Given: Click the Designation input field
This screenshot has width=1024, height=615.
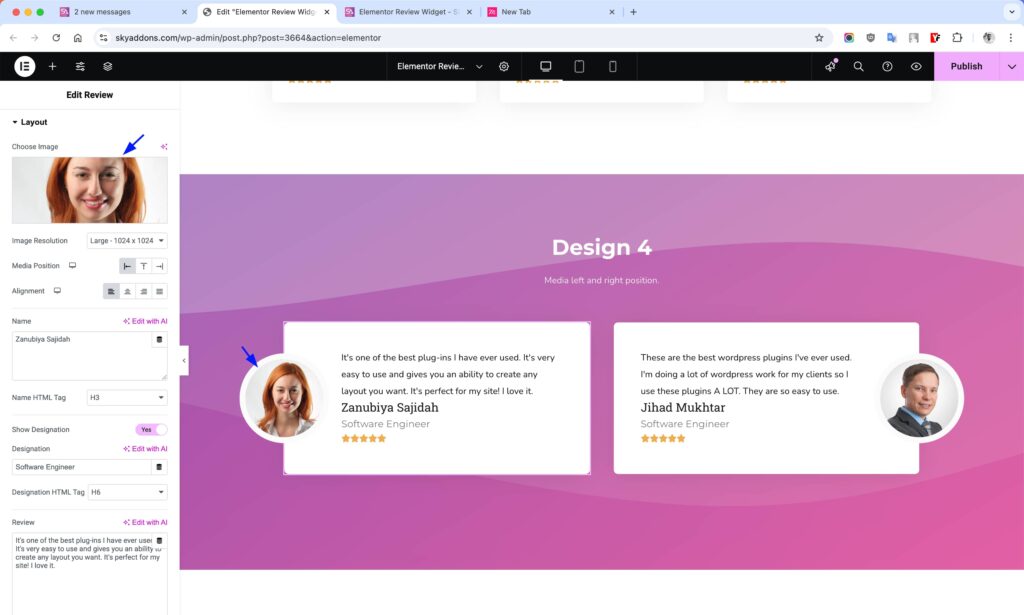Looking at the screenshot, I should pos(82,467).
